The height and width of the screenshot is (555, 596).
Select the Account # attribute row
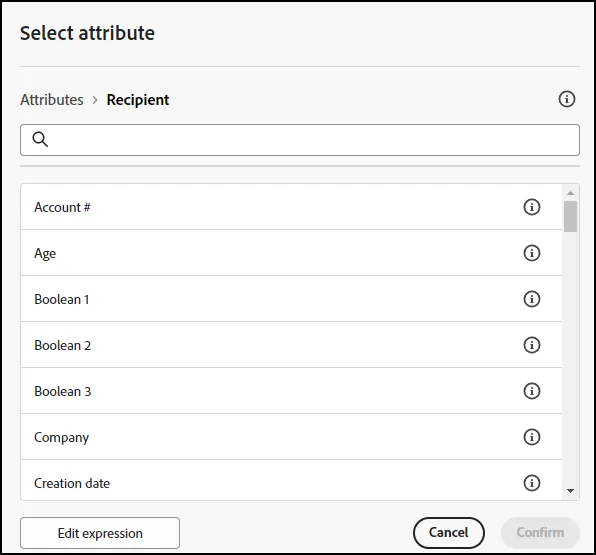291,207
